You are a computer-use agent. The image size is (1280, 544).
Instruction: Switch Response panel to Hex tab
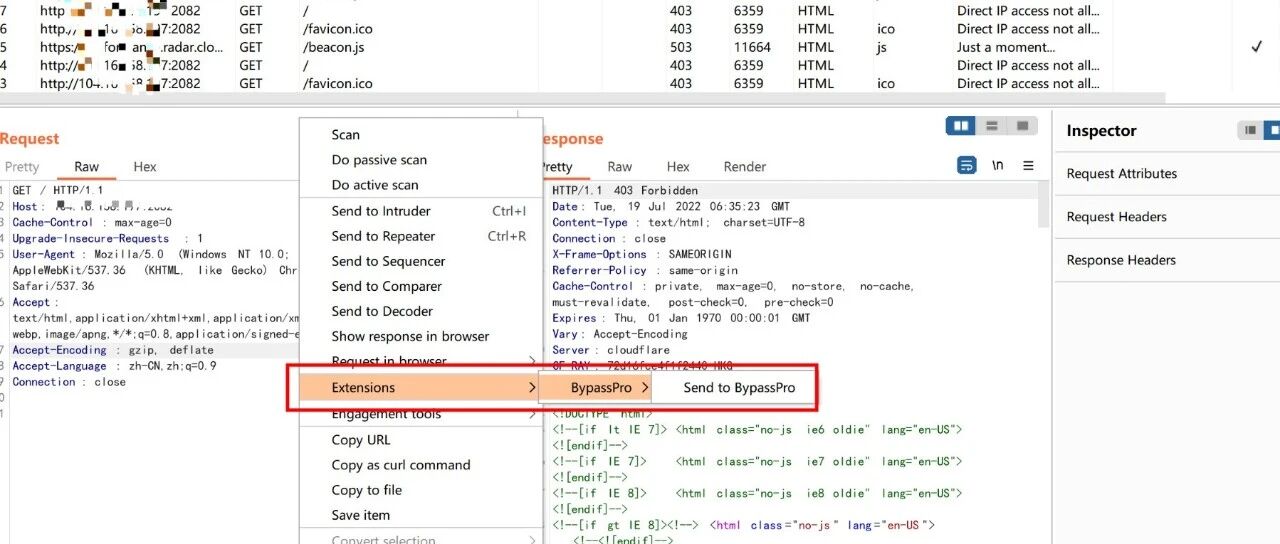pyautogui.click(x=678, y=167)
